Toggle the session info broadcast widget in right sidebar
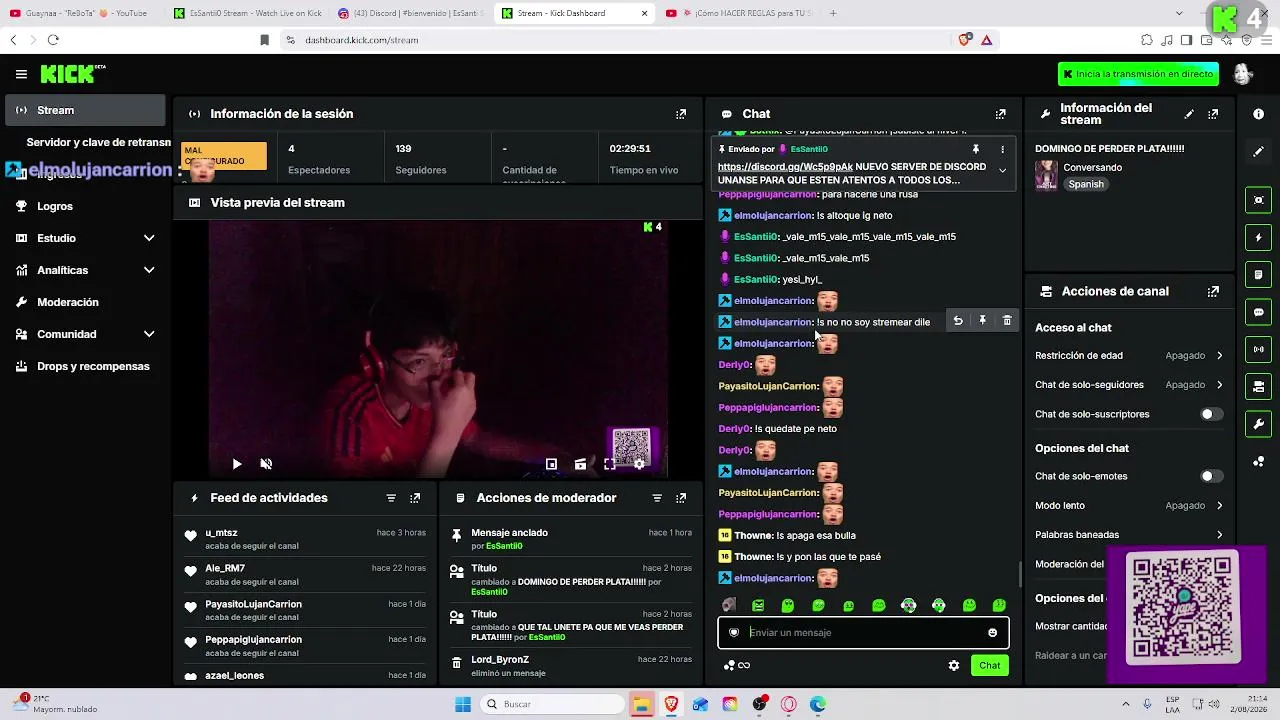The image size is (1280, 720). point(1258,349)
